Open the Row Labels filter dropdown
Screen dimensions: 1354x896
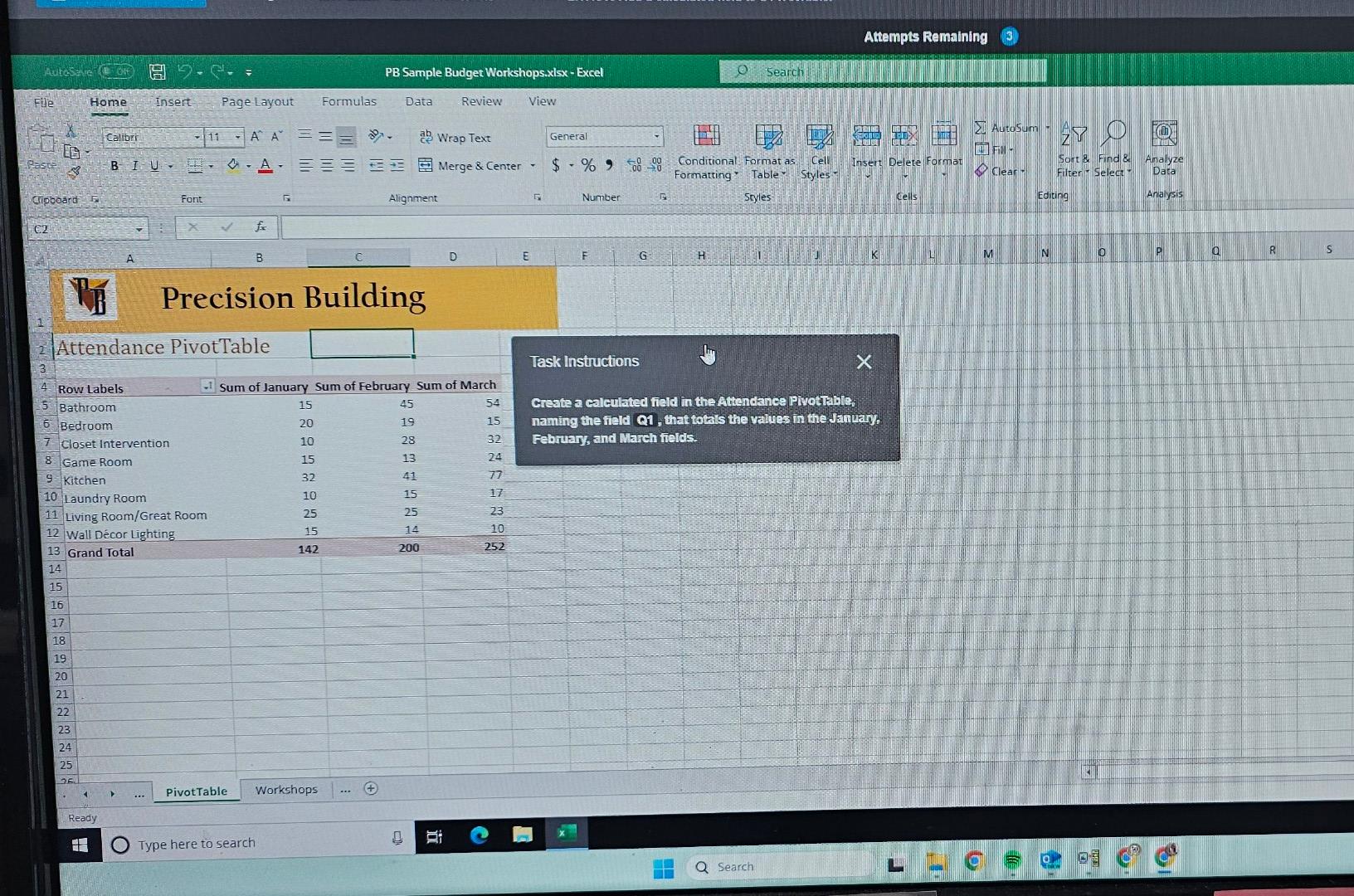coord(207,387)
